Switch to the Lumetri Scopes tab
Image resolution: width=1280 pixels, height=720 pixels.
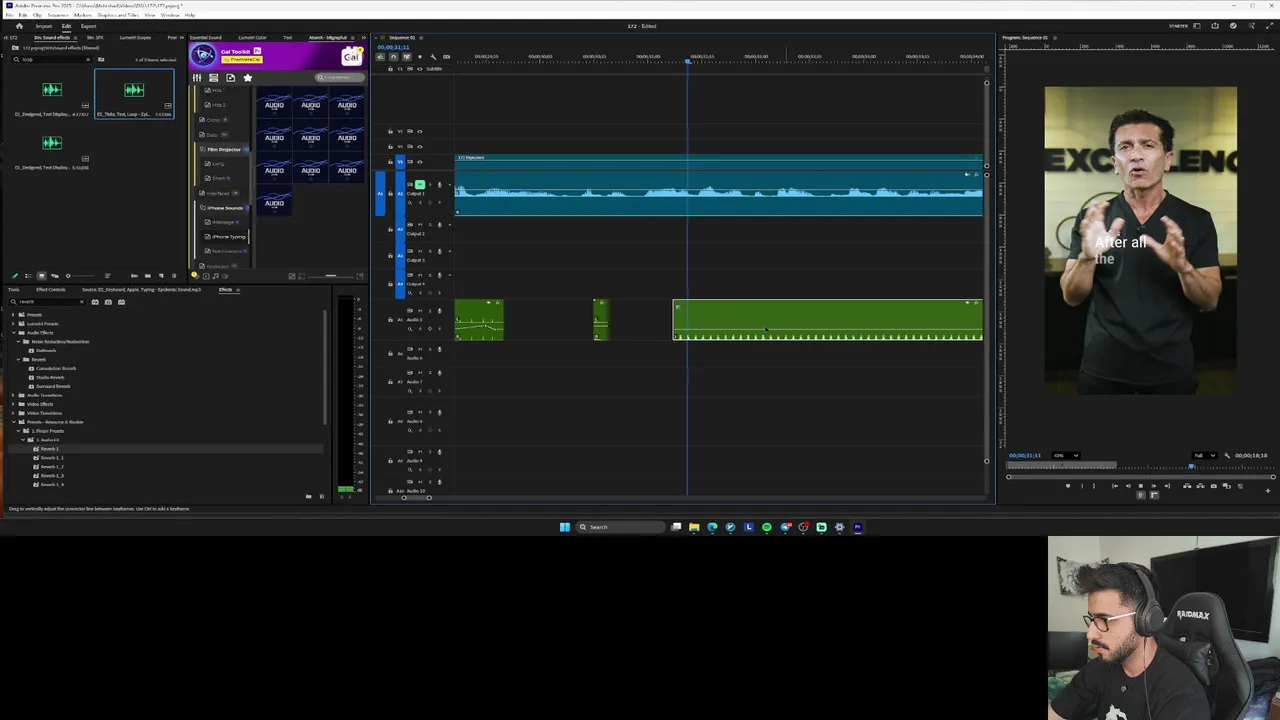[135, 38]
